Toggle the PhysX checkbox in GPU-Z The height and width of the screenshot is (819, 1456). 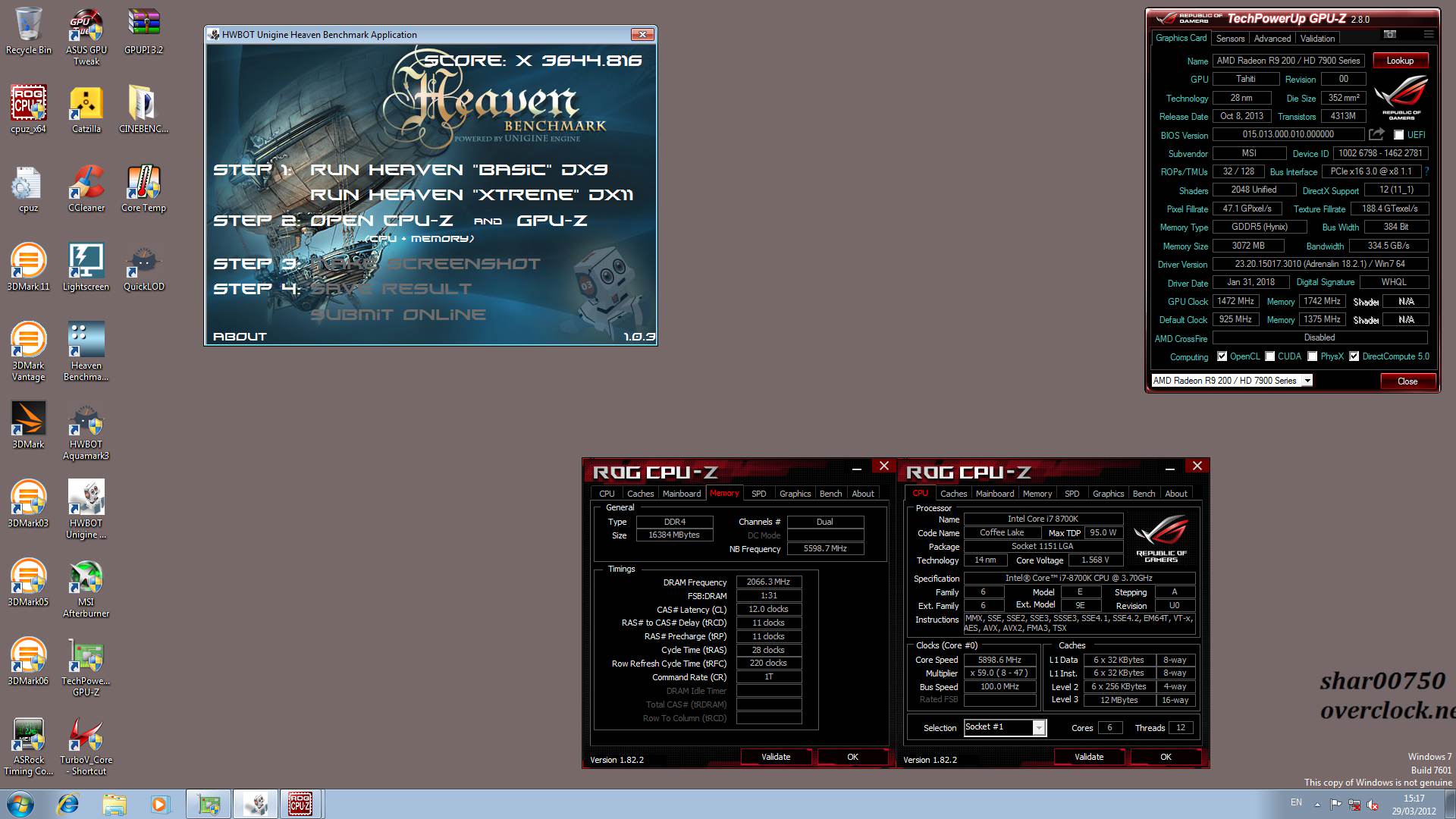point(1312,356)
